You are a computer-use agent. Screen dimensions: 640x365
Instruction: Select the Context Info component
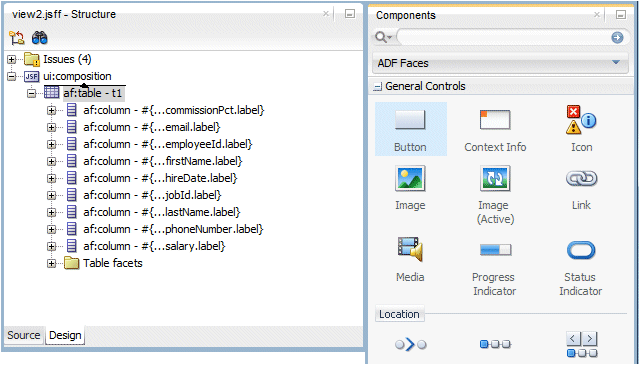click(495, 129)
